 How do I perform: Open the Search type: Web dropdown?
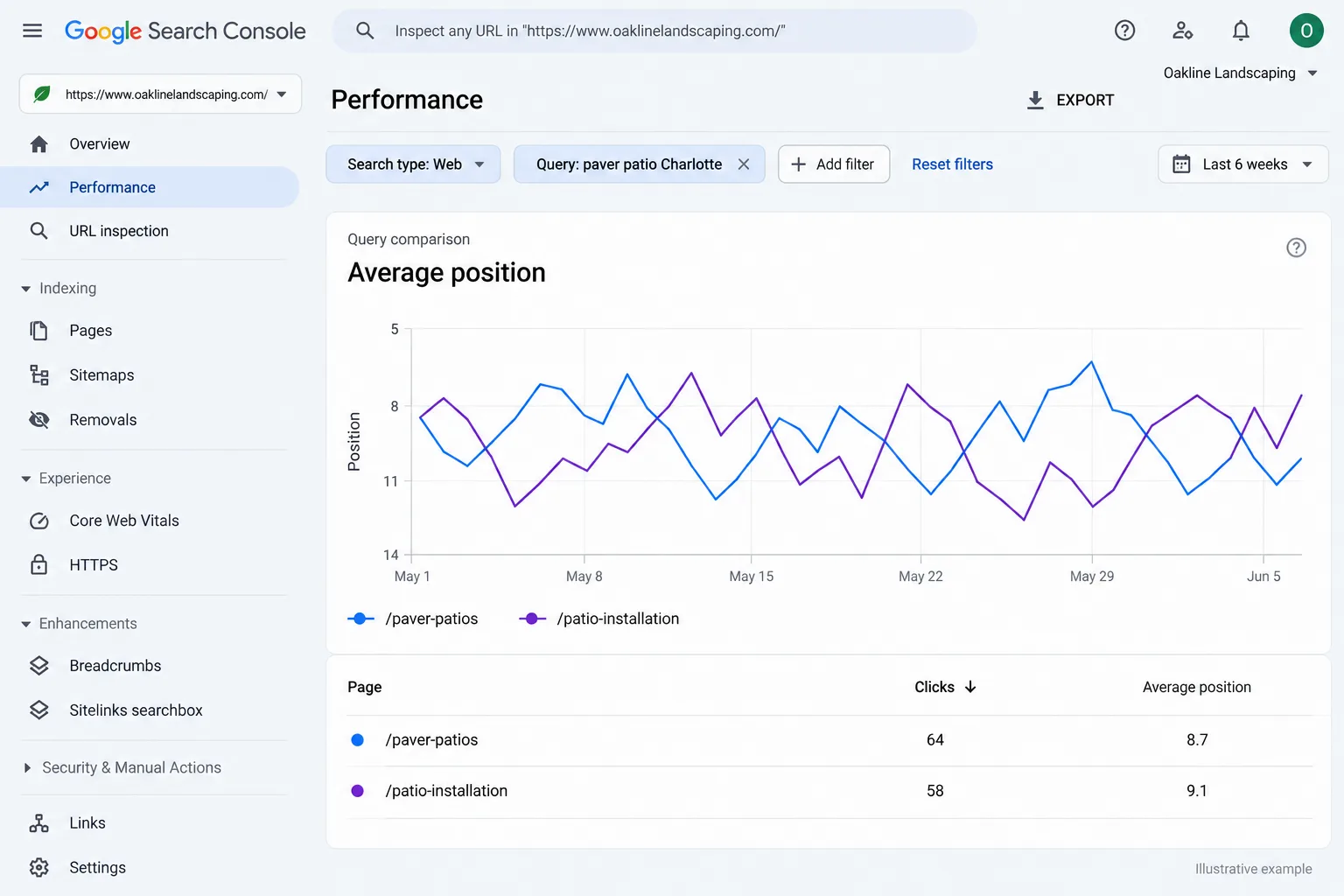pos(413,164)
